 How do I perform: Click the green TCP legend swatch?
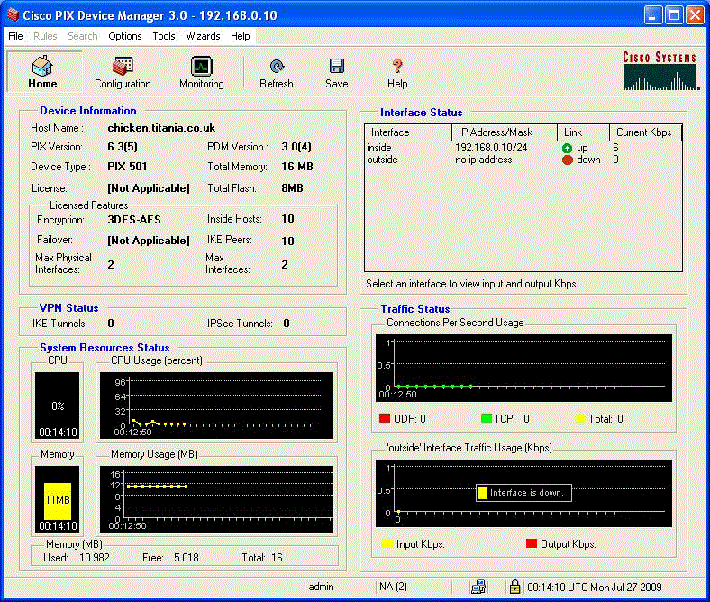[x=486, y=419]
